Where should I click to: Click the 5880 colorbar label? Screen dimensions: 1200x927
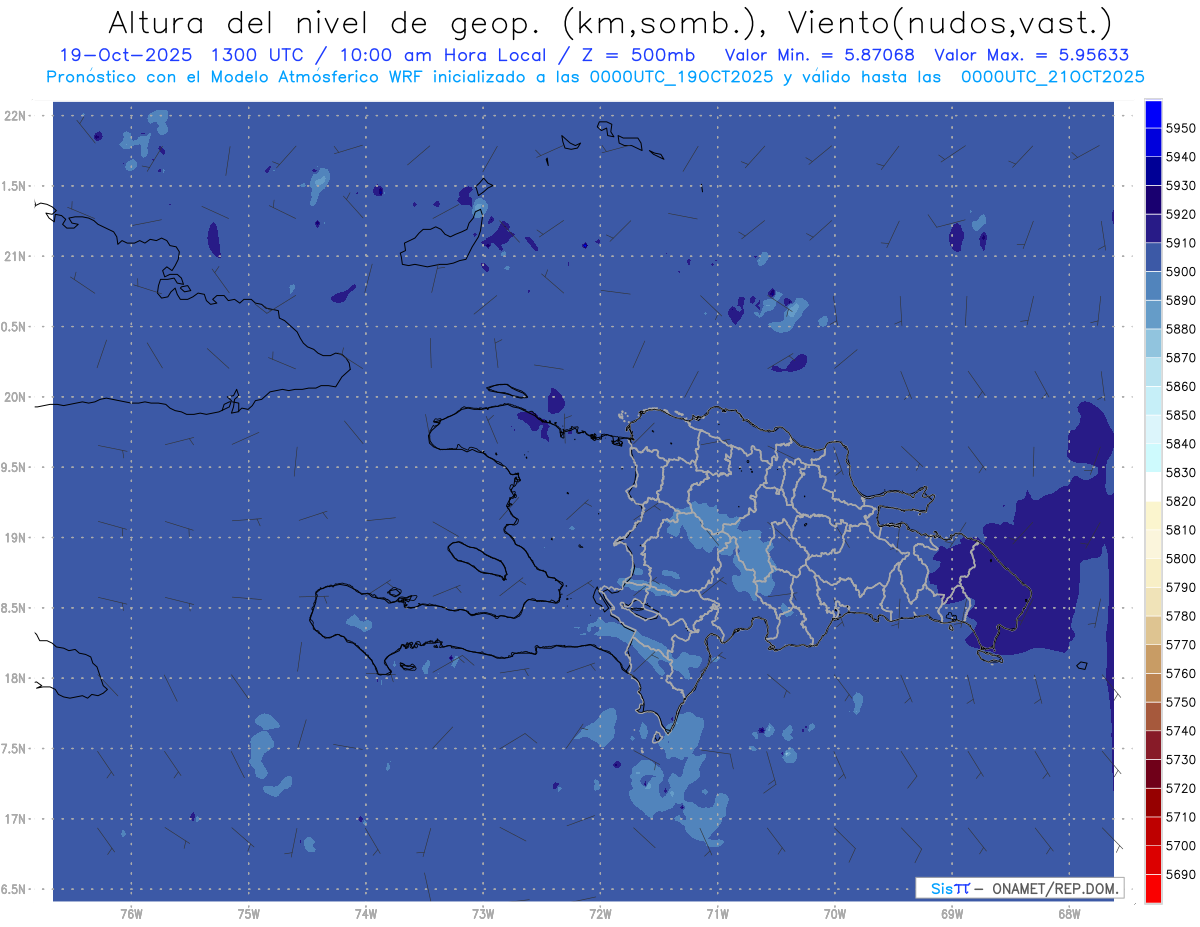(x=1180, y=329)
